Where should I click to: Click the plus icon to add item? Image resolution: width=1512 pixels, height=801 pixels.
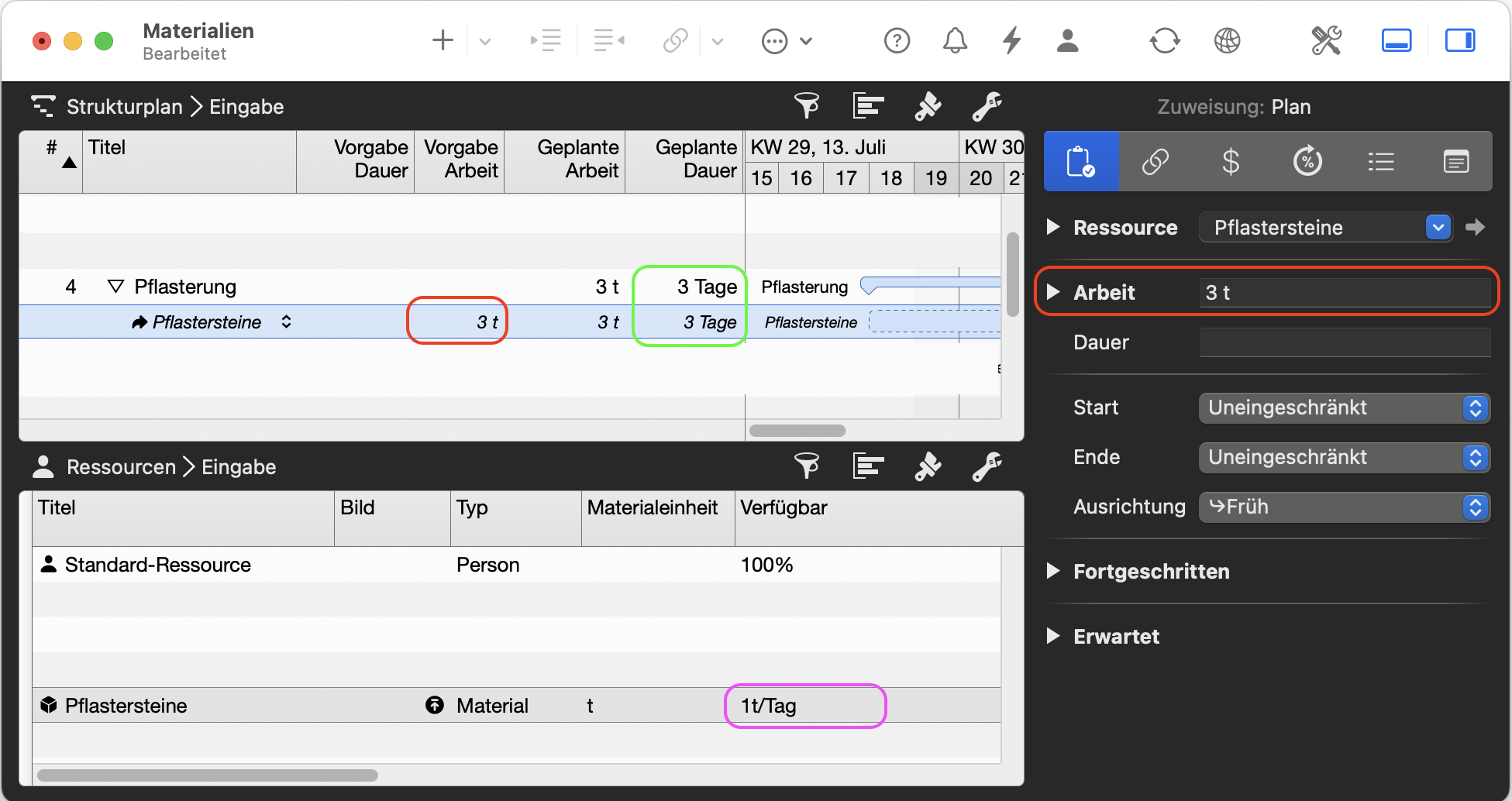443,40
